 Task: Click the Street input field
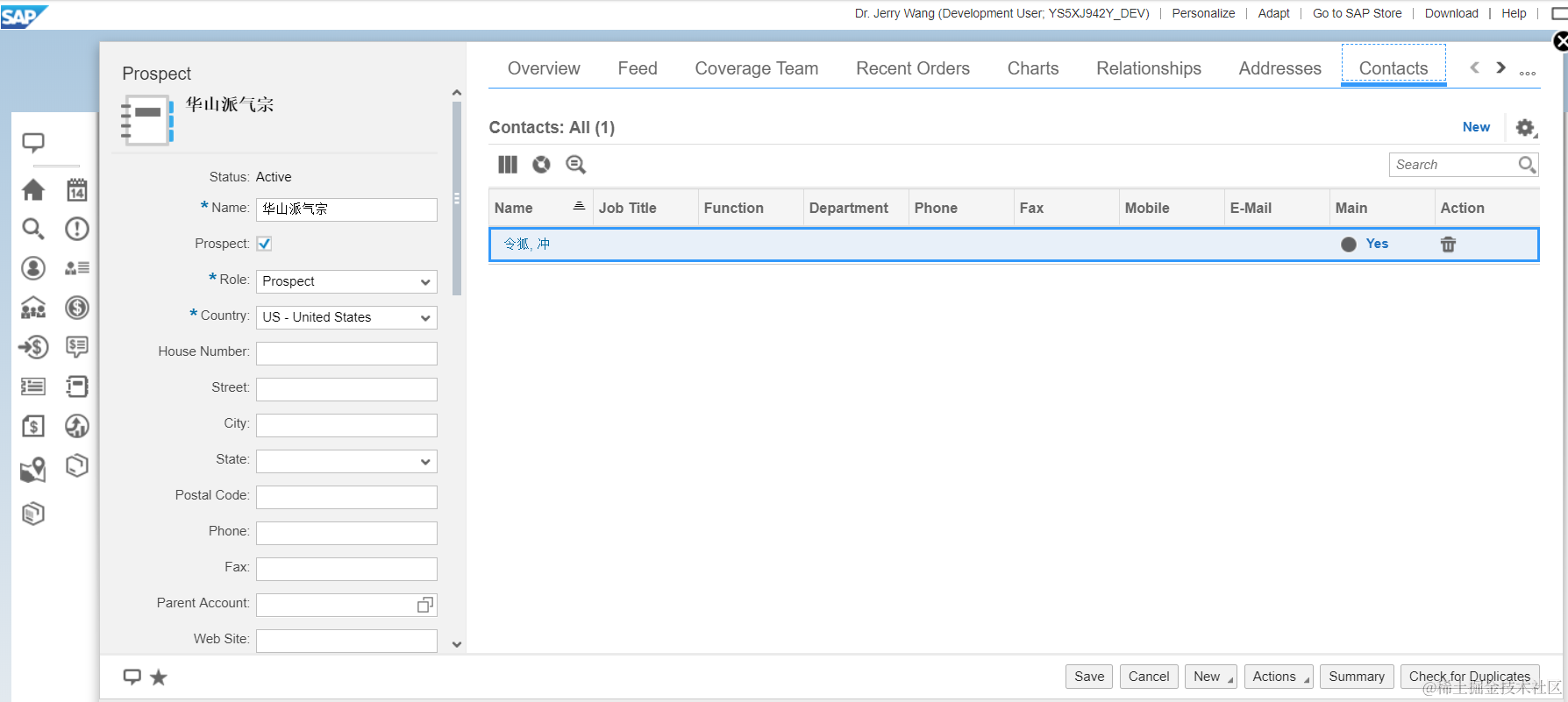(x=346, y=389)
